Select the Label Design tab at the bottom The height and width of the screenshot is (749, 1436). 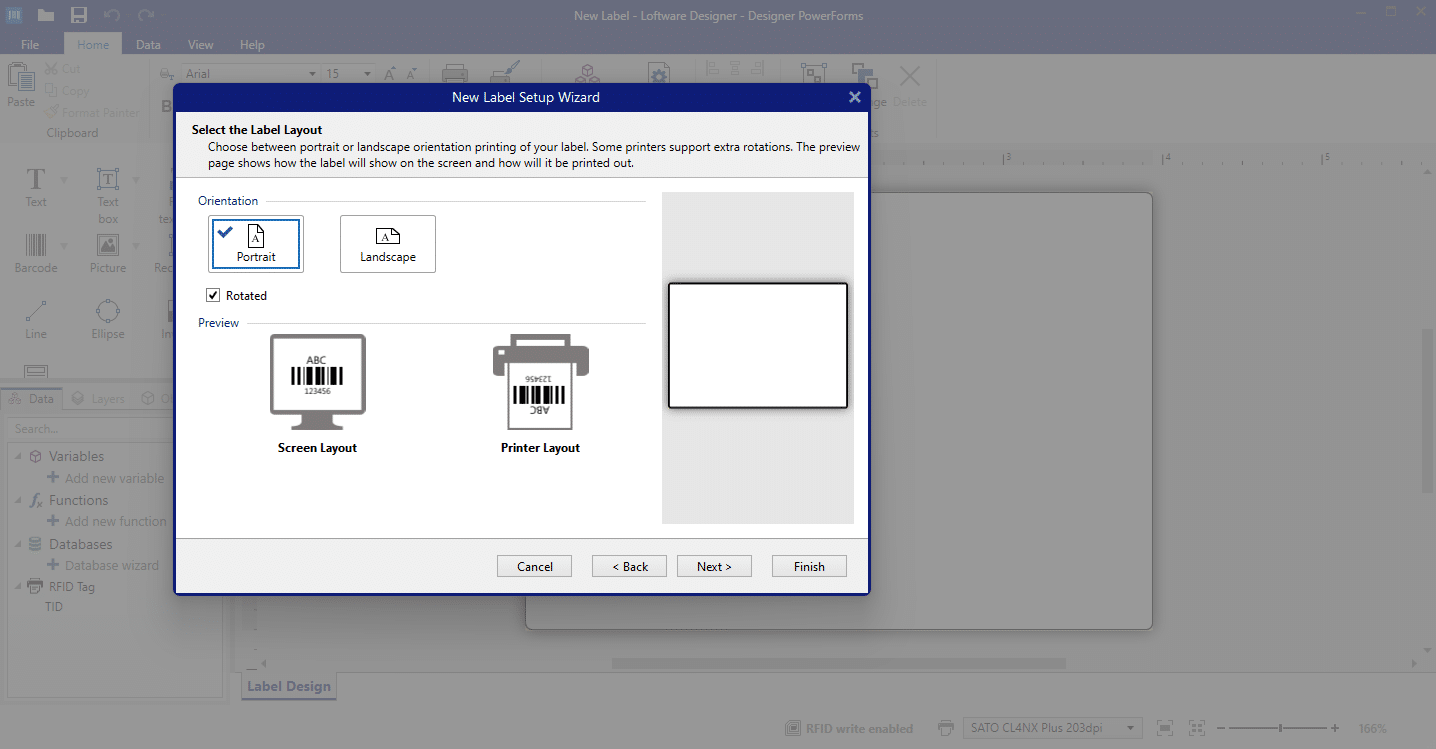click(x=288, y=686)
